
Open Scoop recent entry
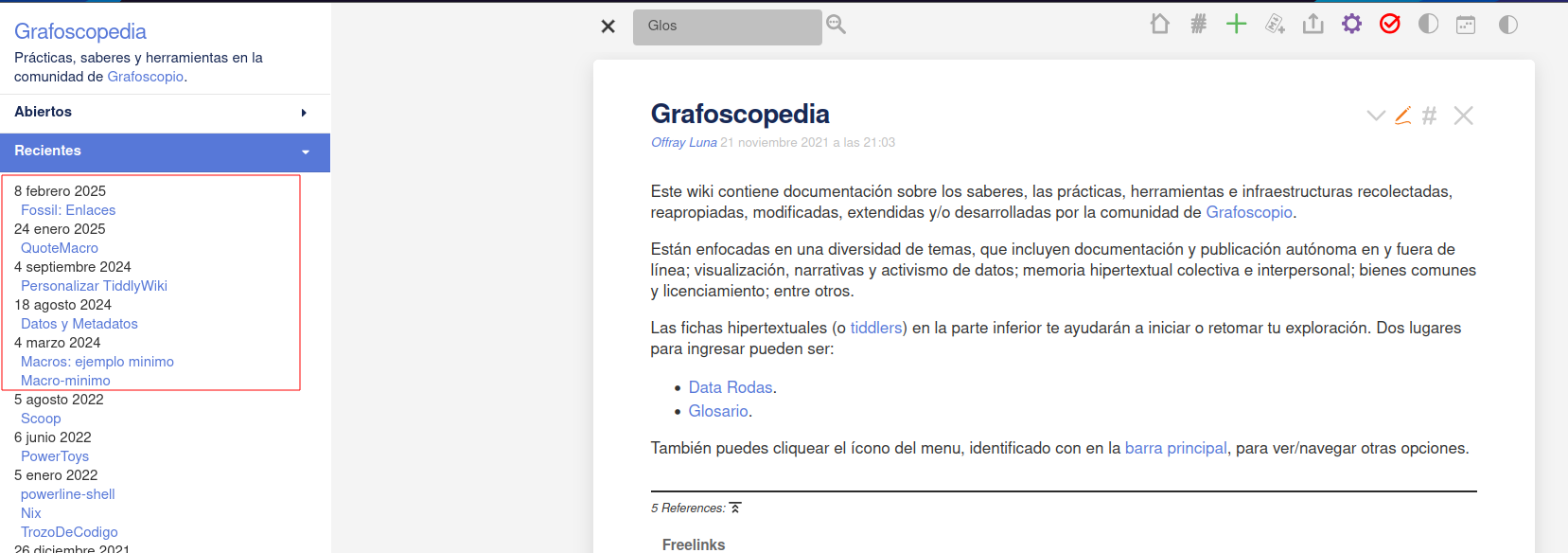click(x=41, y=419)
